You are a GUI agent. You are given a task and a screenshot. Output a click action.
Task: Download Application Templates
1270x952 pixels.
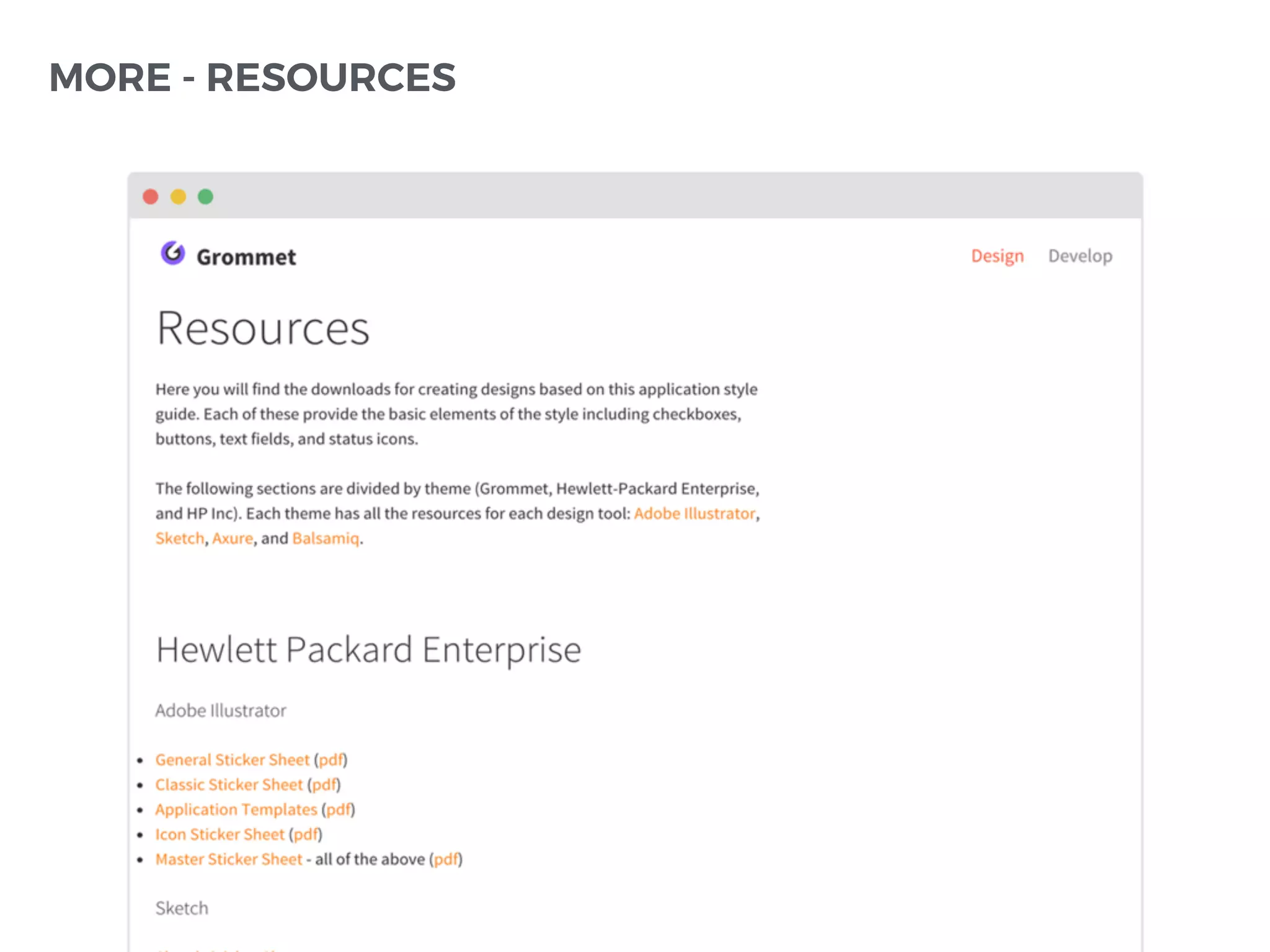coord(236,809)
